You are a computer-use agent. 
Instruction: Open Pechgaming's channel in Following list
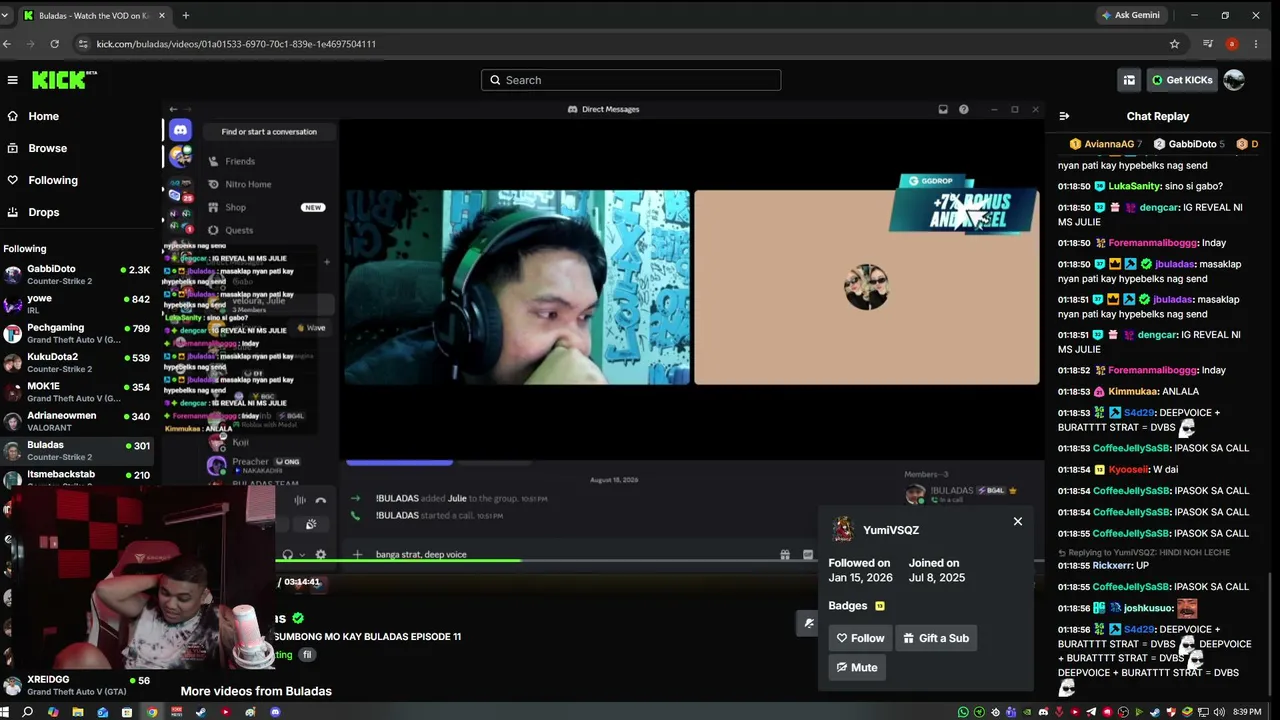pyautogui.click(x=78, y=332)
